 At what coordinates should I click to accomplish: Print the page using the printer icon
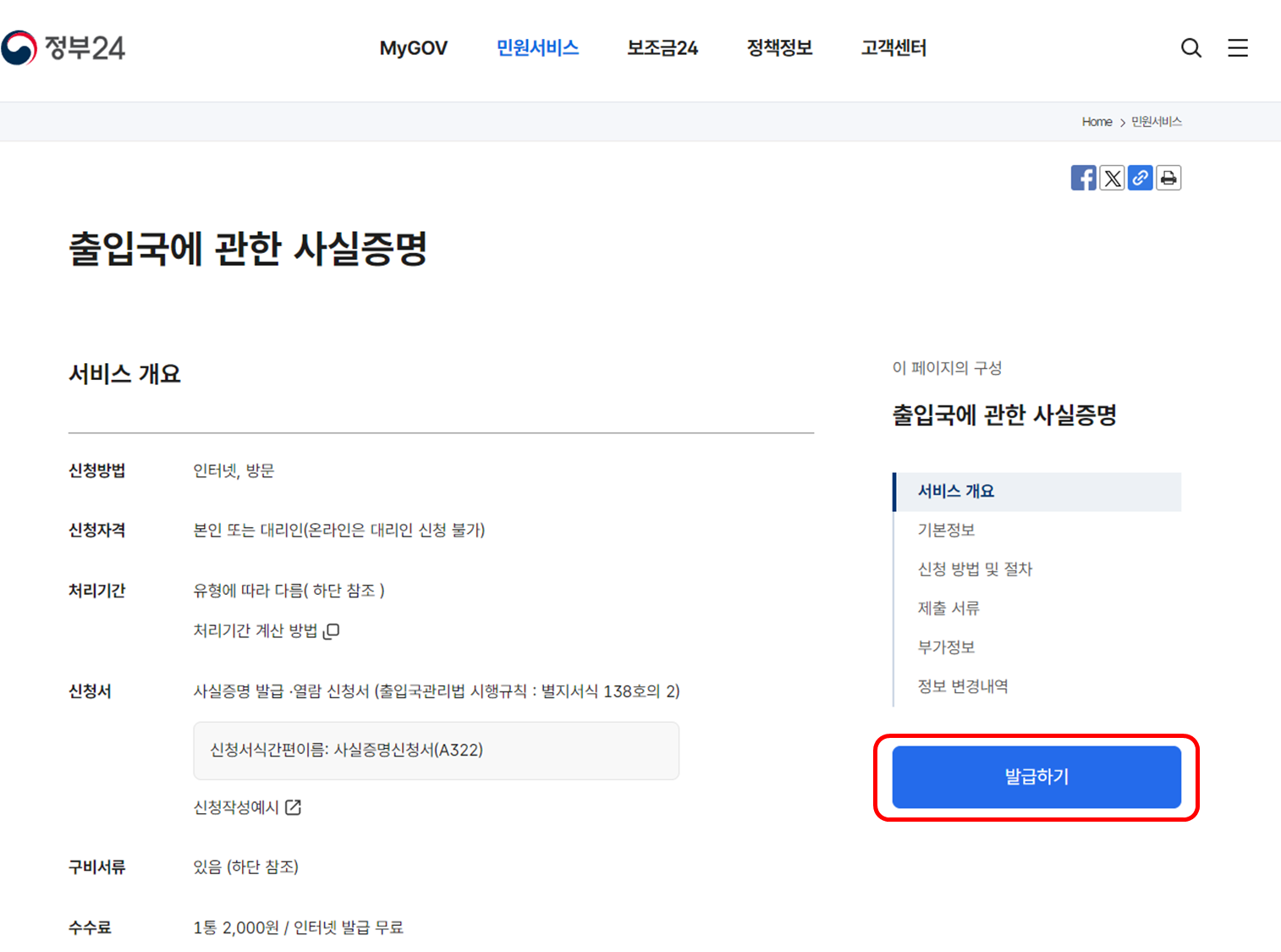pos(1168,178)
